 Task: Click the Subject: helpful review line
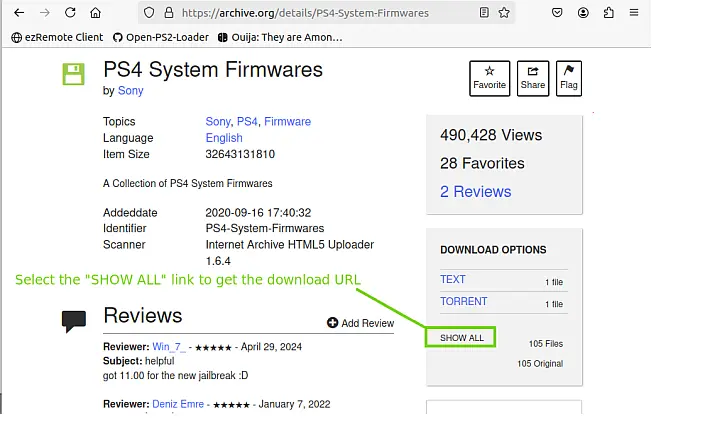point(139,361)
